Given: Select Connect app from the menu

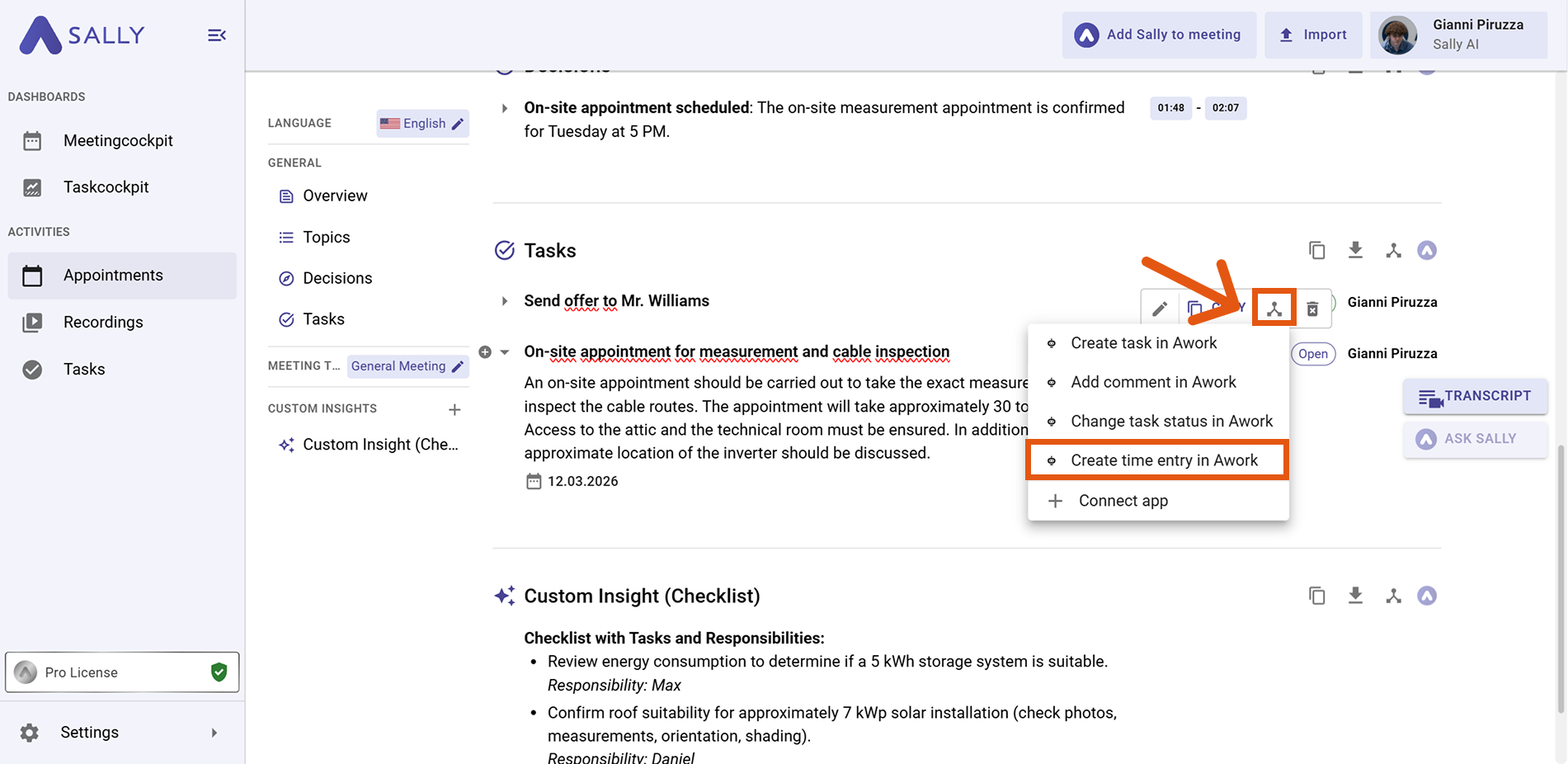Looking at the screenshot, I should [x=1123, y=501].
